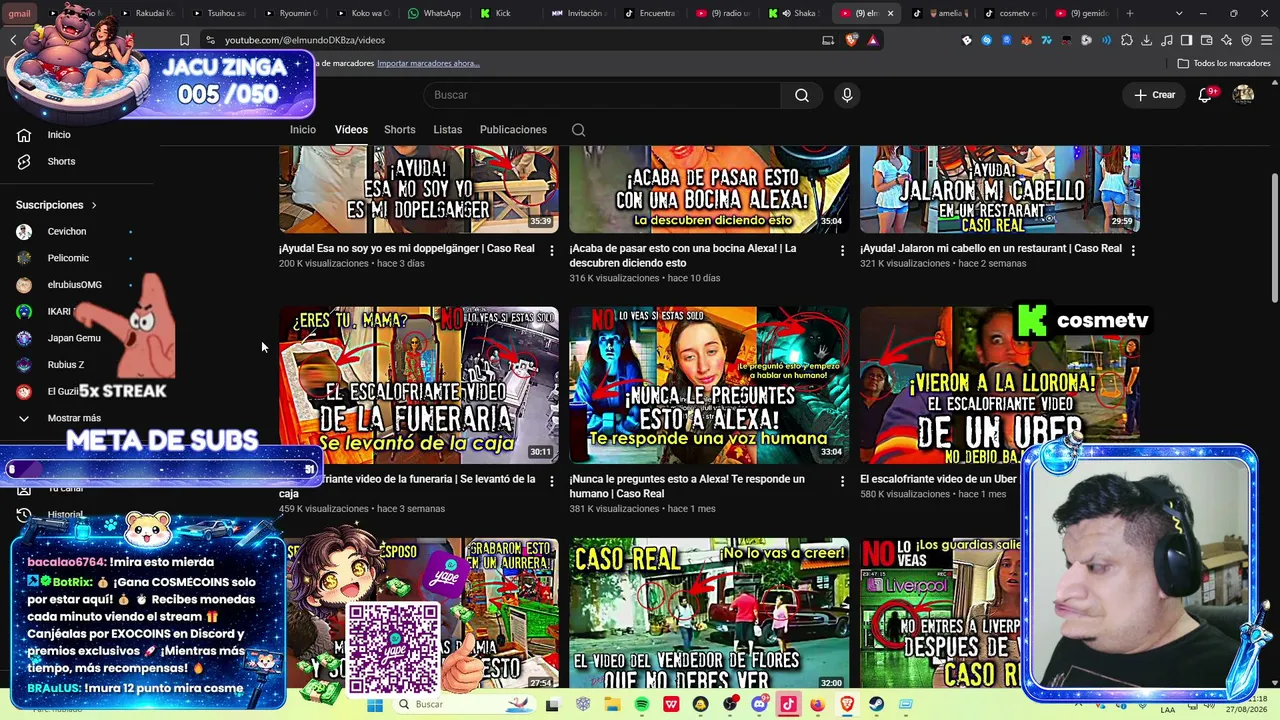The height and width of the screenshot is (720, 1280).
Task: Open the browser tab list chevron
Action: pos(1179,13)
